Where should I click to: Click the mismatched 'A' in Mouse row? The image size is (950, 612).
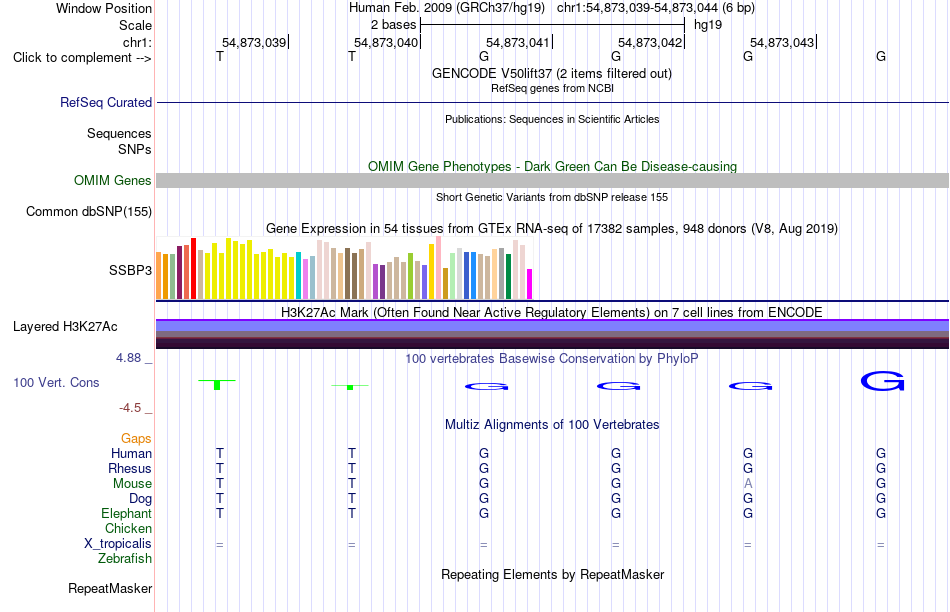(748, 484)
